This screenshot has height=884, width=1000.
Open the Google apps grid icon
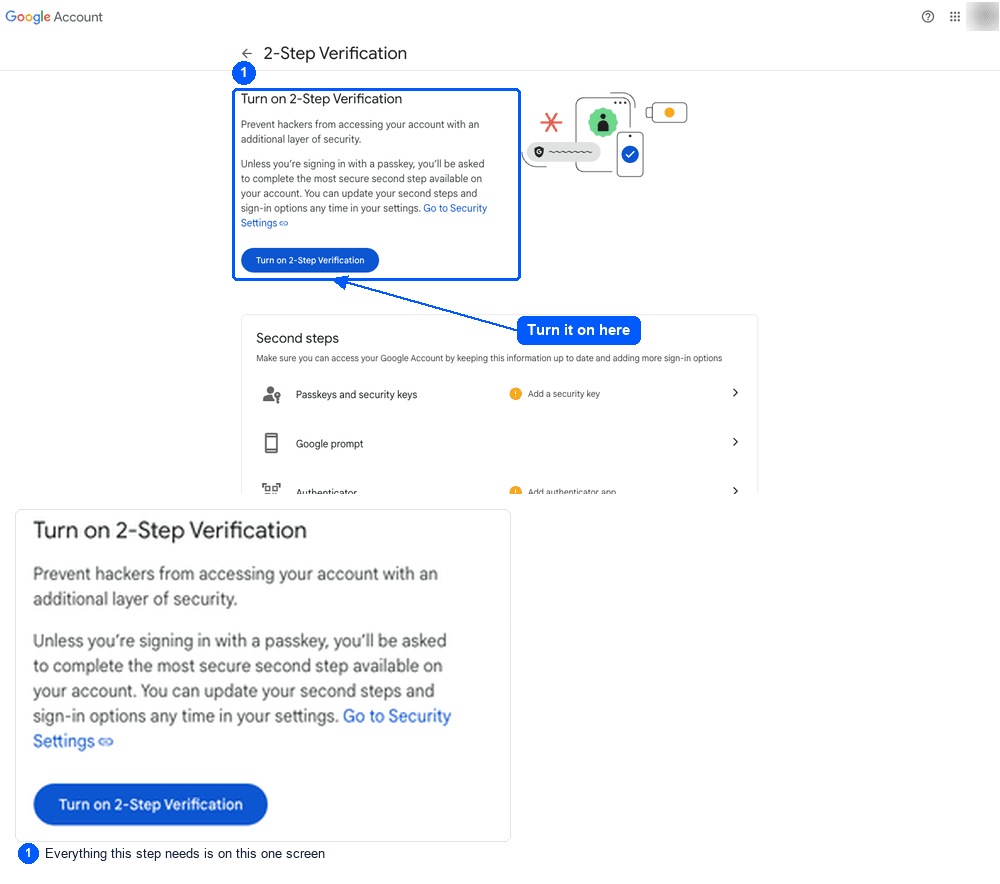point(955,17)
